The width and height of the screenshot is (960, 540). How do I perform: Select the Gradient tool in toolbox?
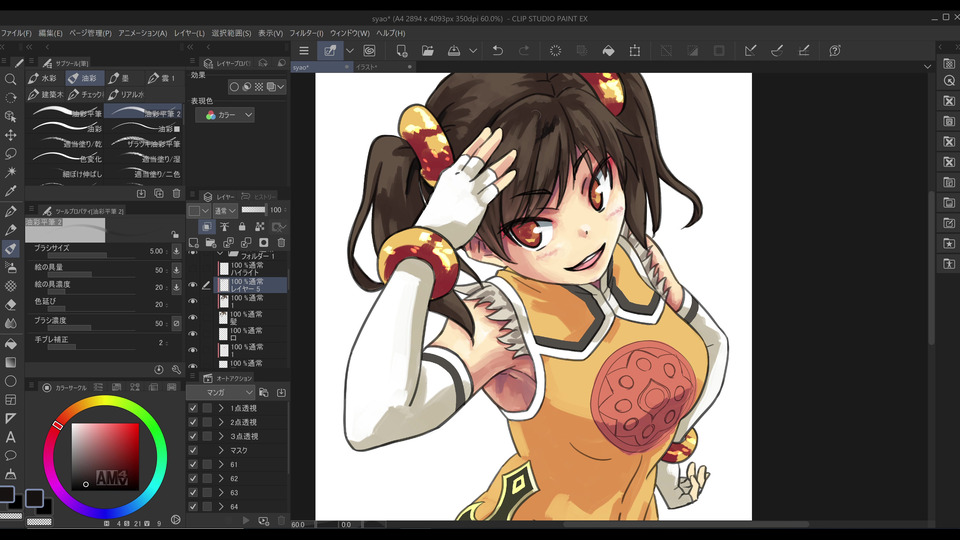tap(10, 362)
